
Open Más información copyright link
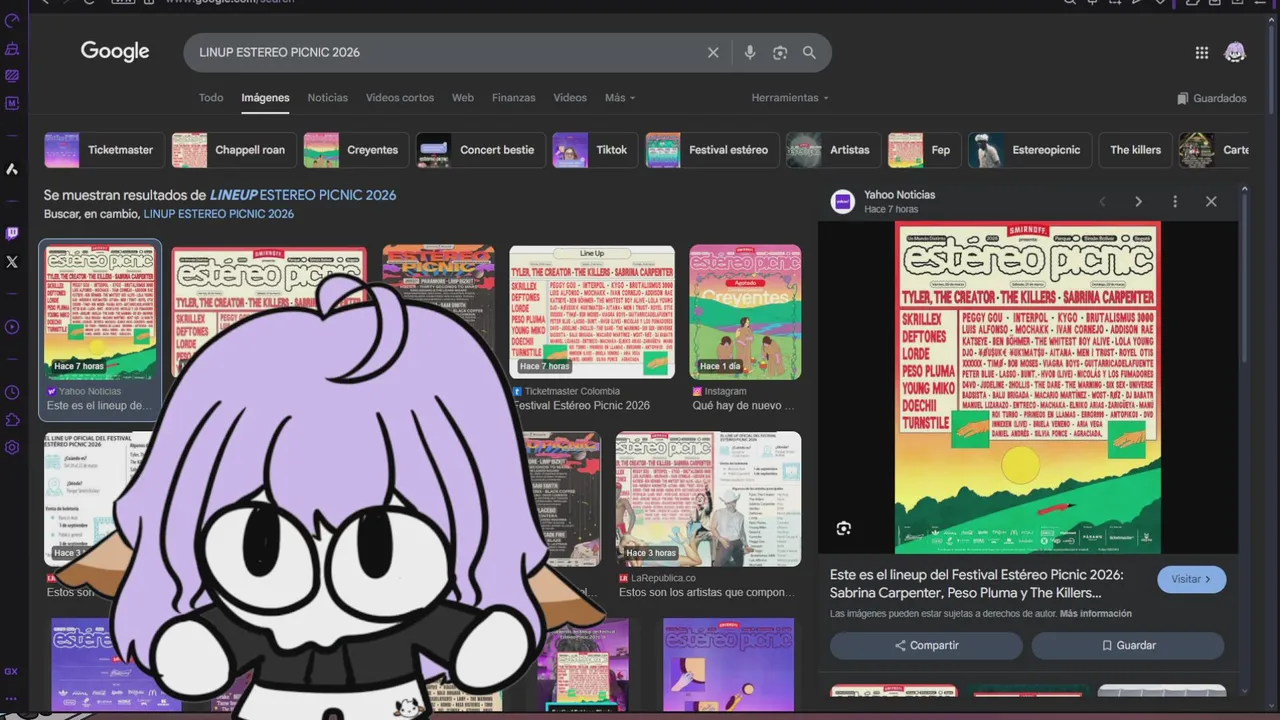pyautogui.click(x=1096, y=614)
